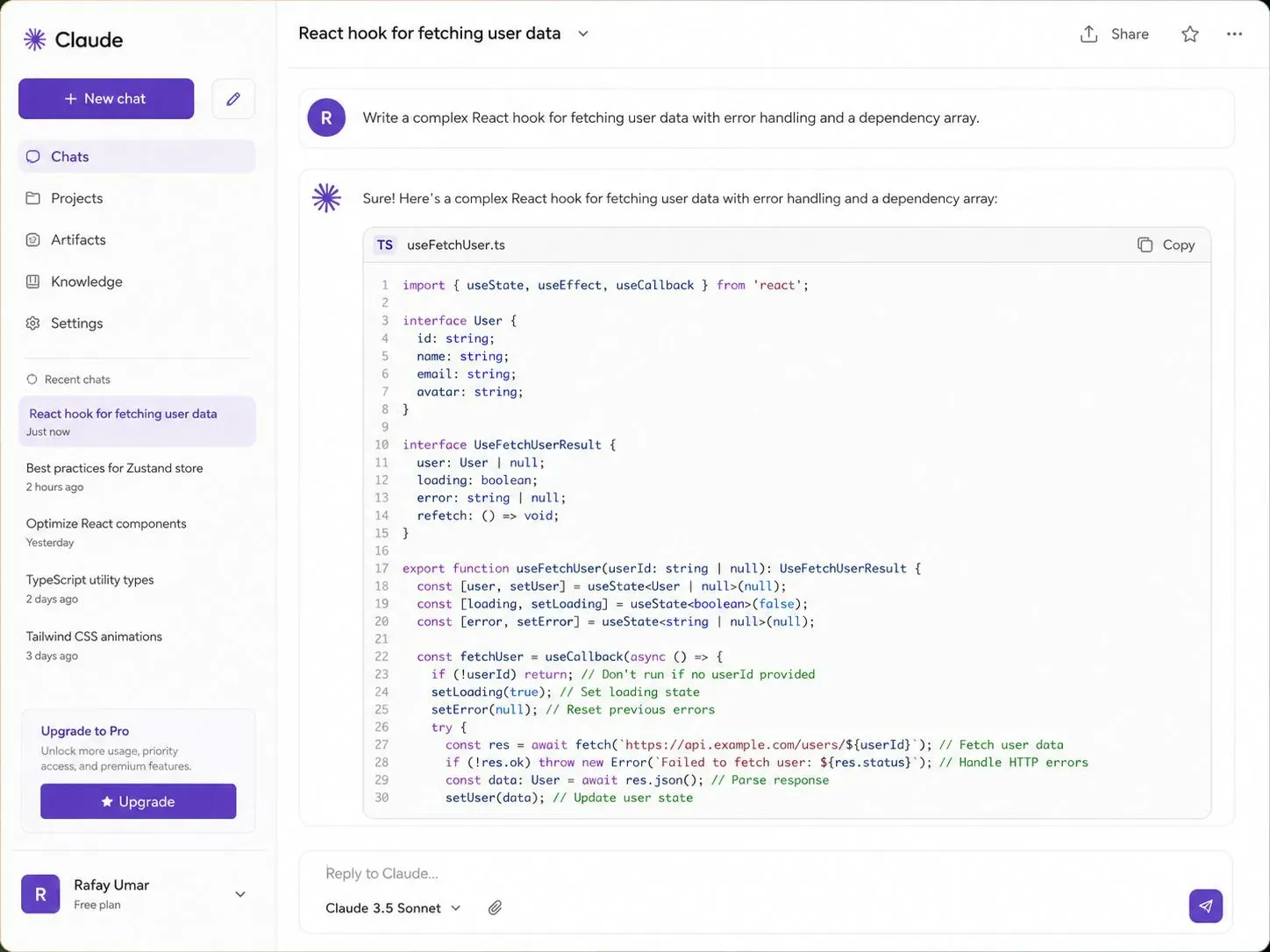The width and height of the screenshot is (1270, 952).
Task: Click the Share label in header
Action: (1130, 34)
